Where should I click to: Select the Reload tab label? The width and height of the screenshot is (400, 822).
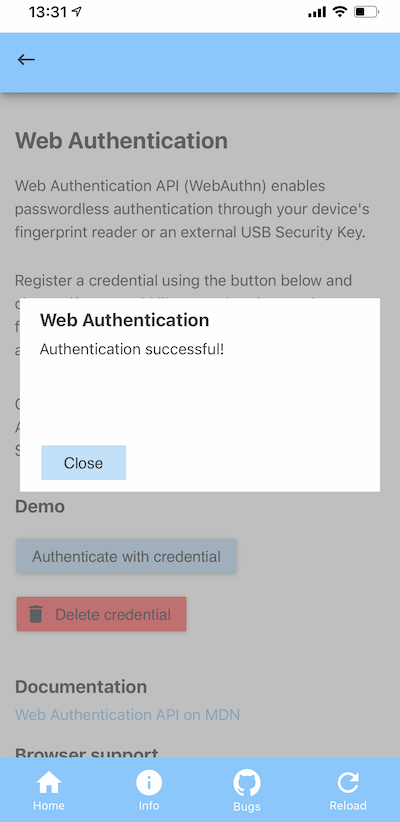coord(348,805)
